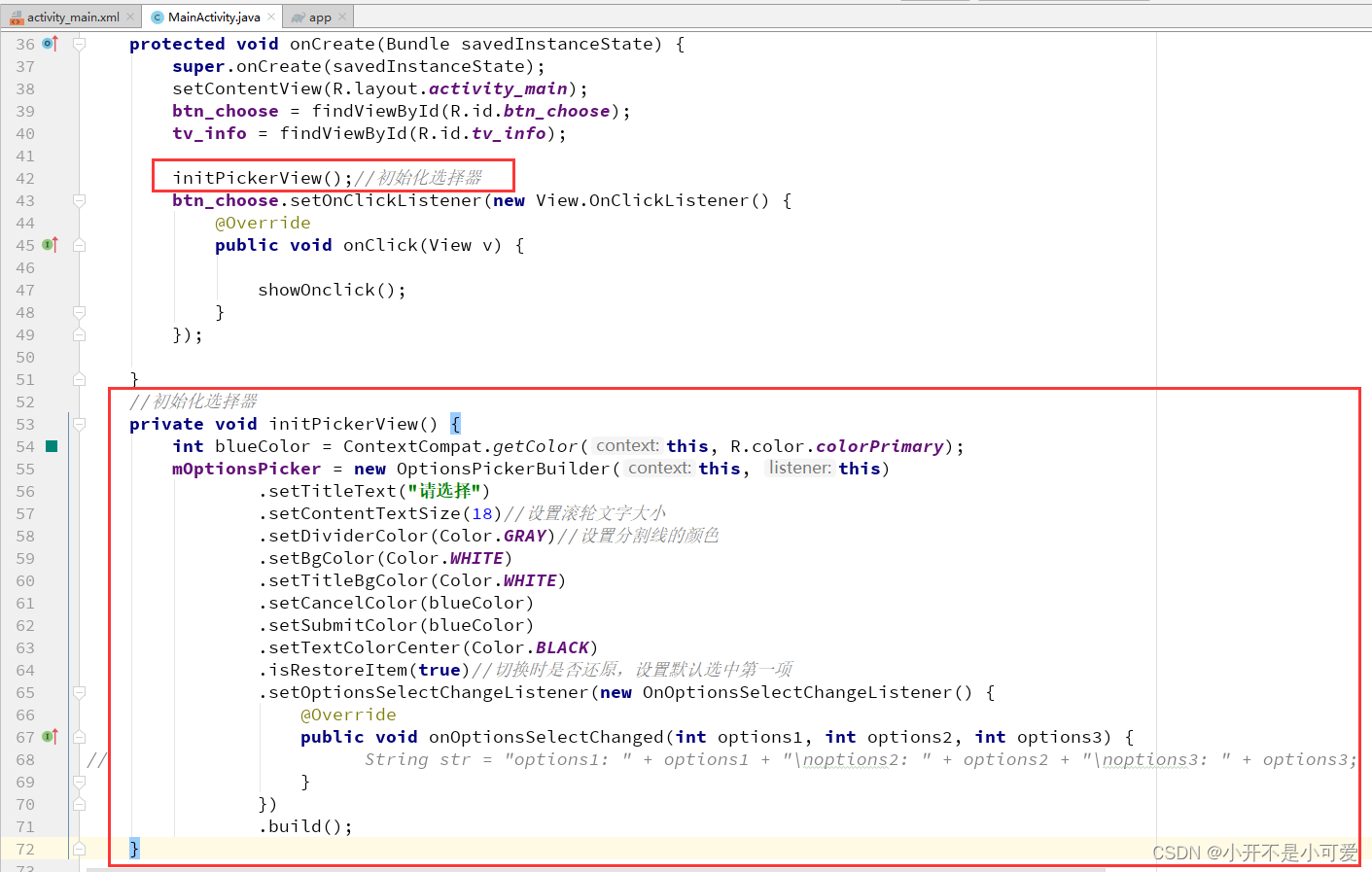The height and width of the screenshot is (872, 1372).
Task: Click the colorPrimary color preview swatch
Action: [52, 445]
